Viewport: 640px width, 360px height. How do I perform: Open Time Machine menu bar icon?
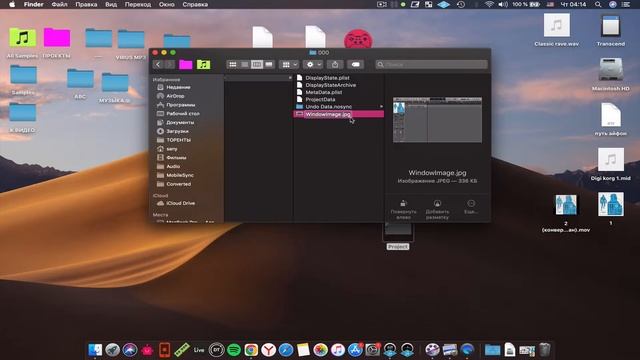click(x=461, y=4)
